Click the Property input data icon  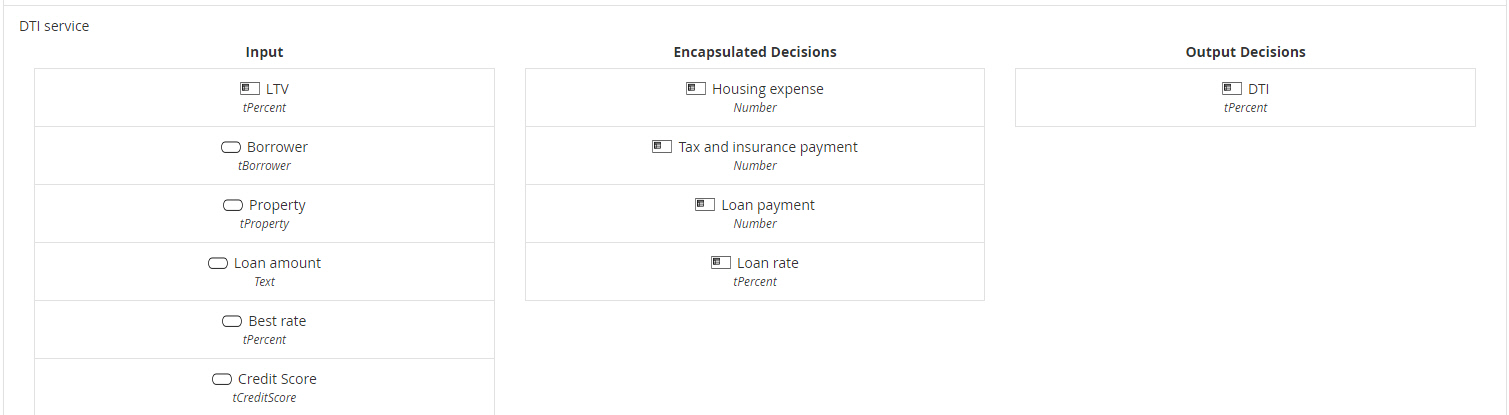click(233, 205)
